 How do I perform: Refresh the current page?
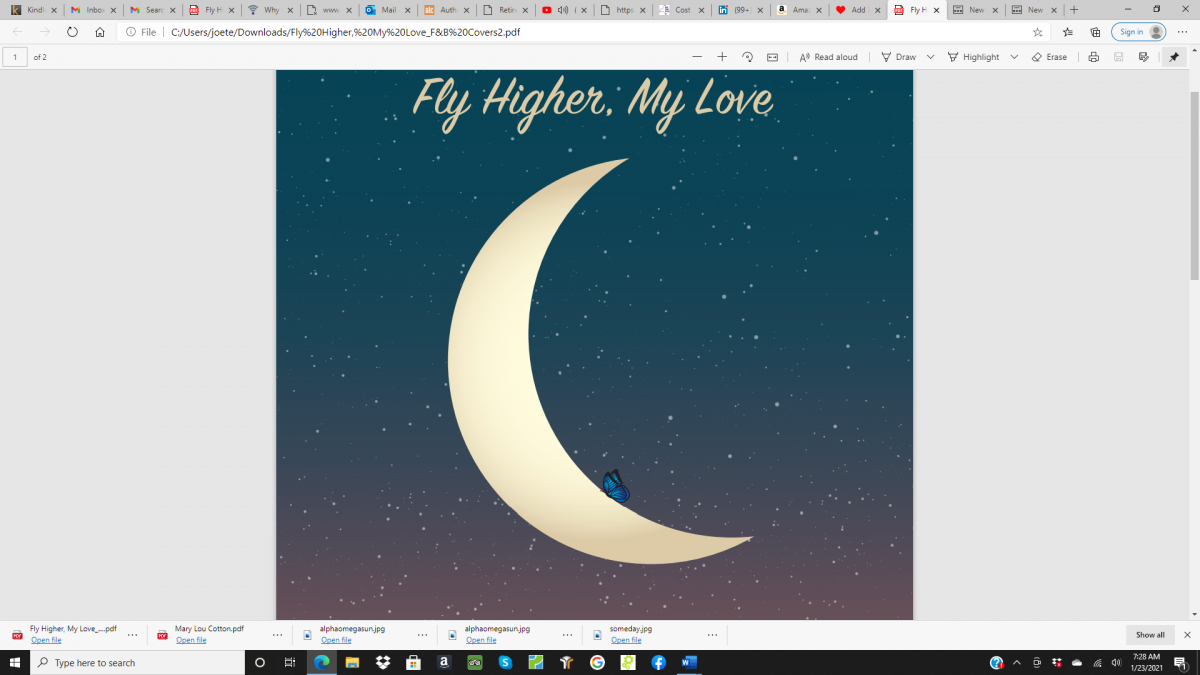point(72,32)
